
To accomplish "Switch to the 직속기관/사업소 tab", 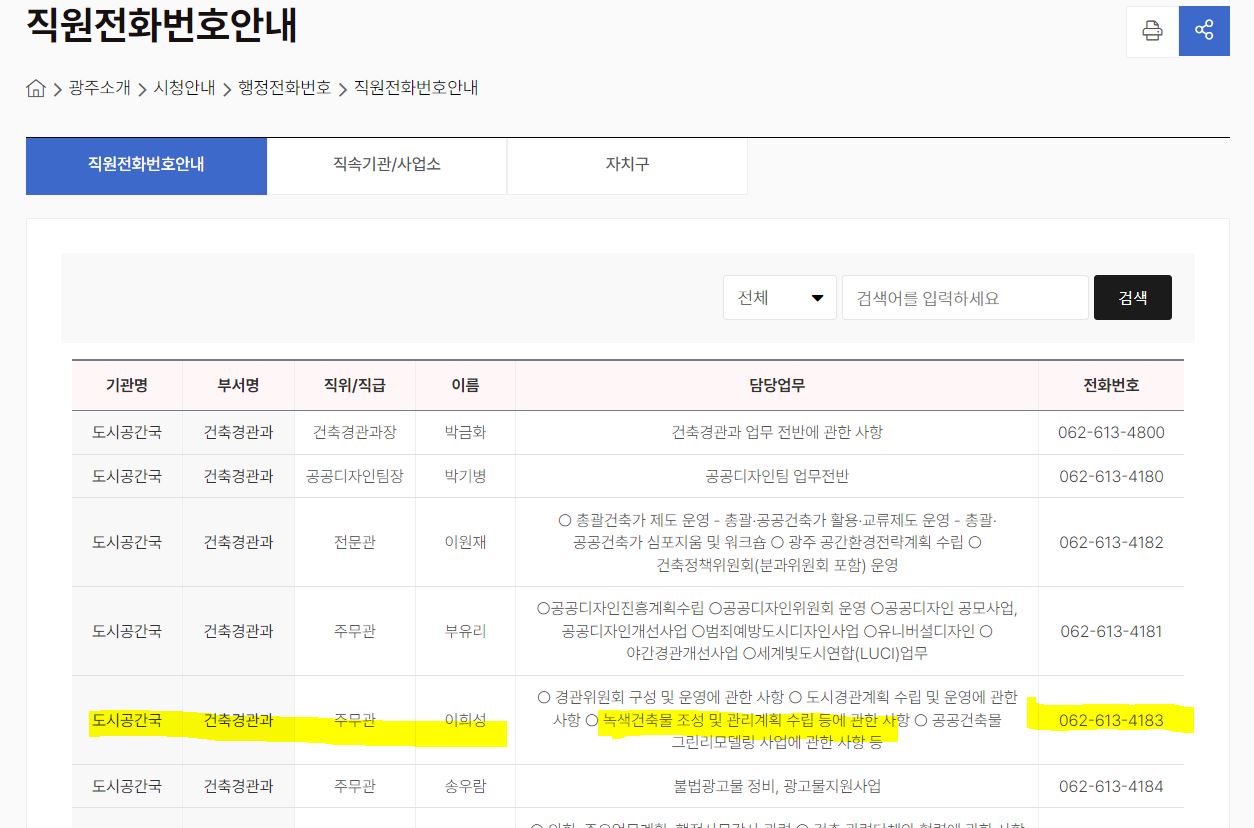I will click(x=387, y=165).
